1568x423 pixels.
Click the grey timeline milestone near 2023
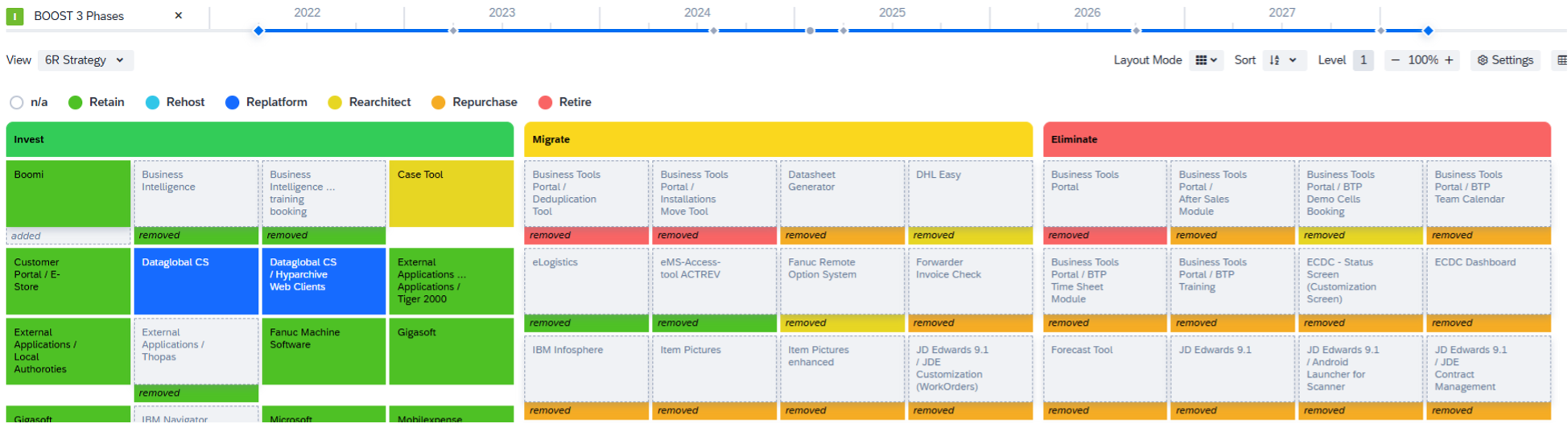453,31
